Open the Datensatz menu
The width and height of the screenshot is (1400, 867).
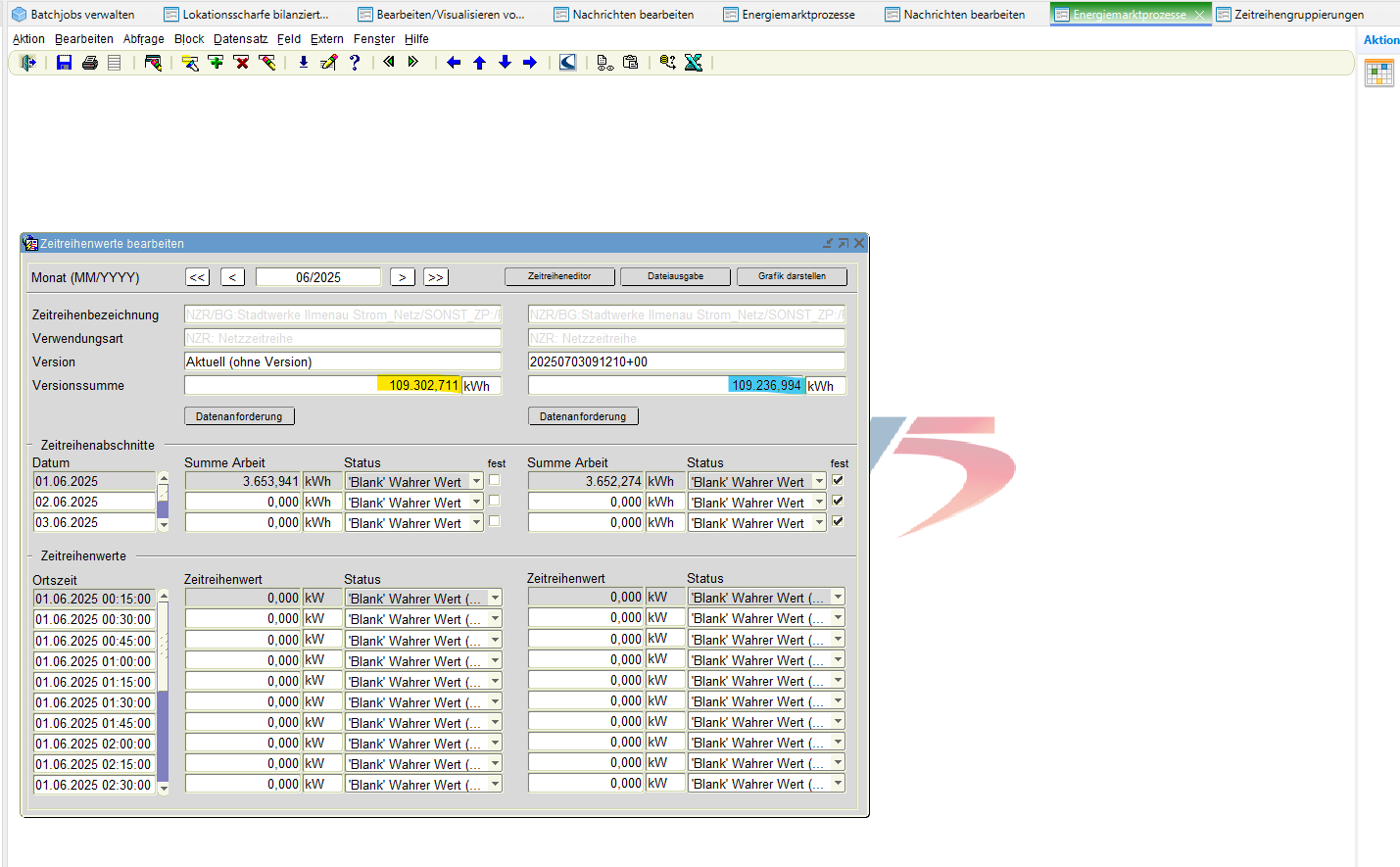(x=240, y=39)
